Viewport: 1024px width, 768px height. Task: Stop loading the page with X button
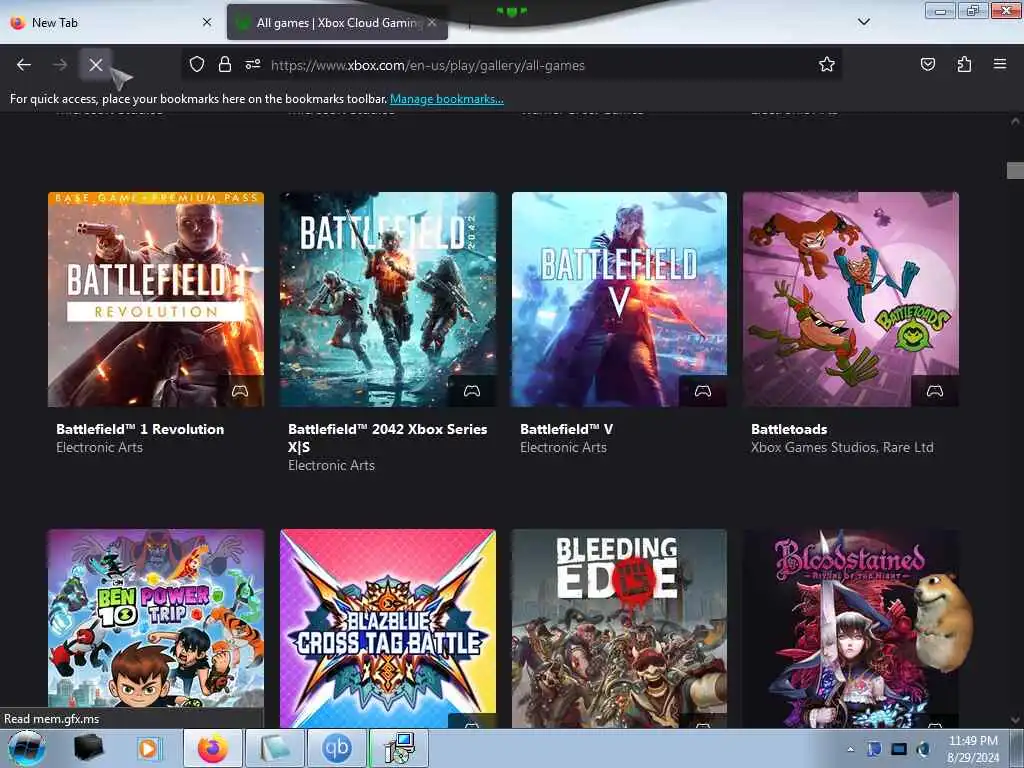pos(96,65)
